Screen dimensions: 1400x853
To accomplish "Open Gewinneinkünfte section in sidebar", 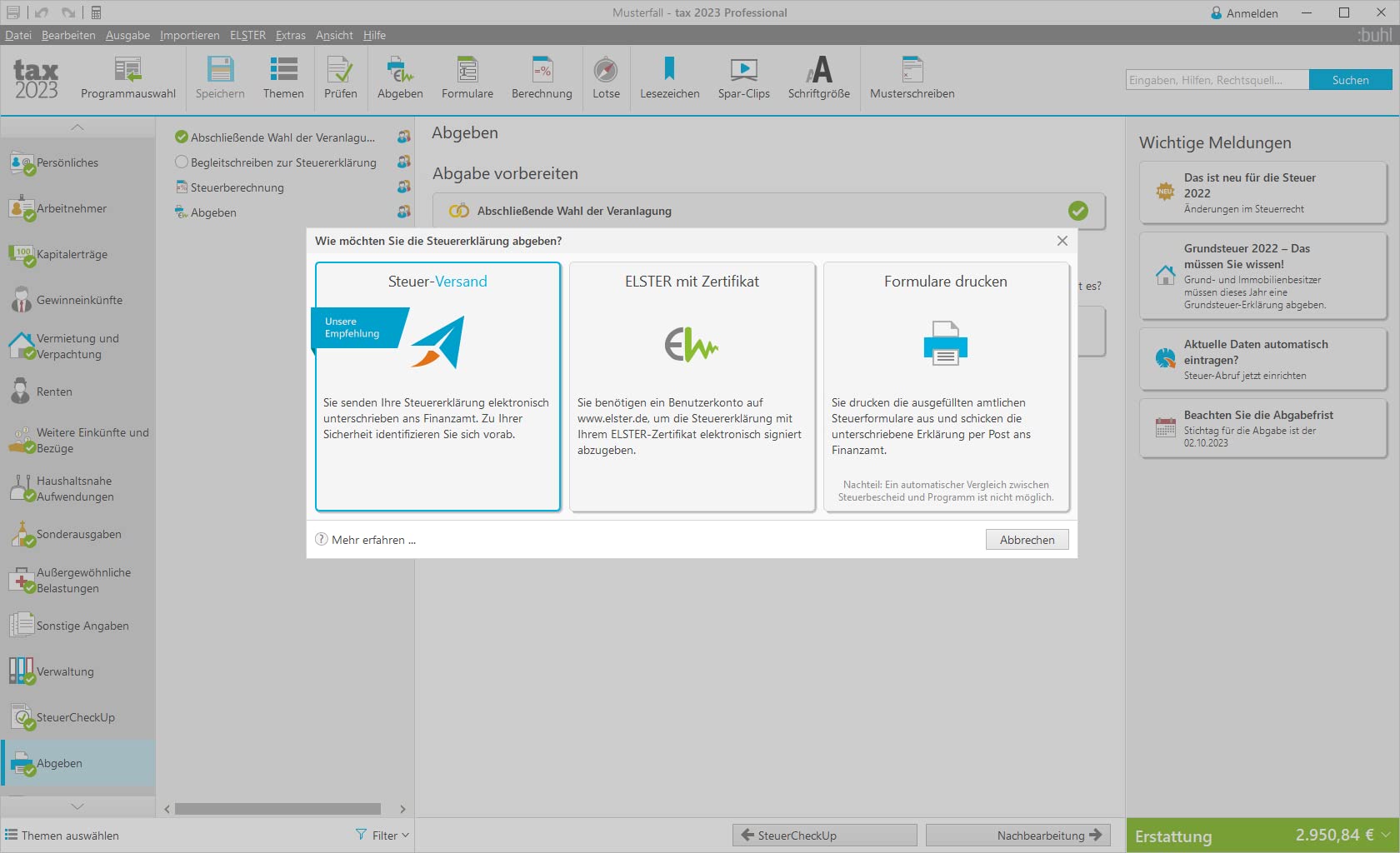I will [77, 300].
